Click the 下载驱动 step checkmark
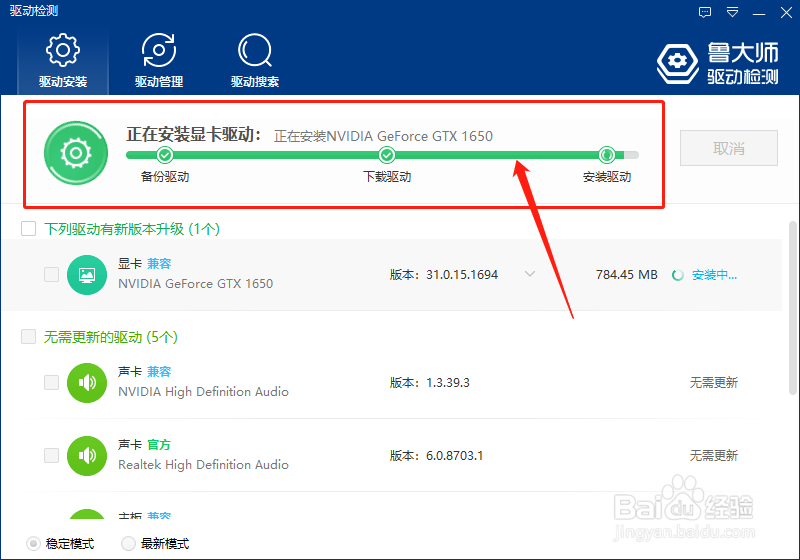Viewport: 800px width, 560px height. (387, 154)
